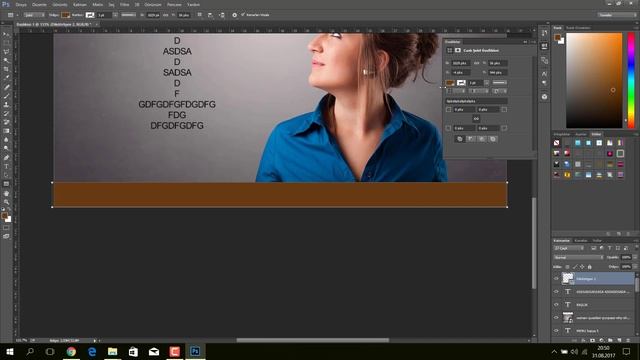The height and width of the screenshot is (360, 640).
Task: Click the fill color swatch in options bar
Action: (65, 15)
